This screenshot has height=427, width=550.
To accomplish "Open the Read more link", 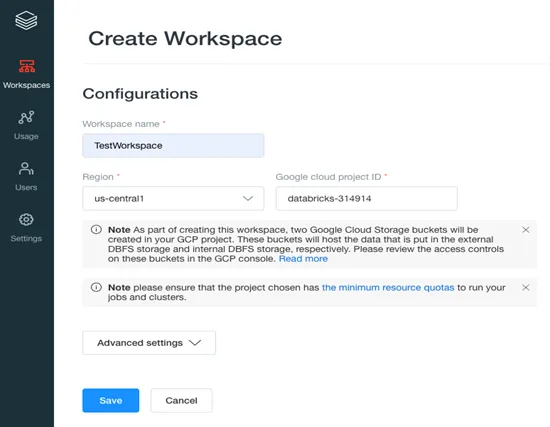I will (x=303, y=259).
